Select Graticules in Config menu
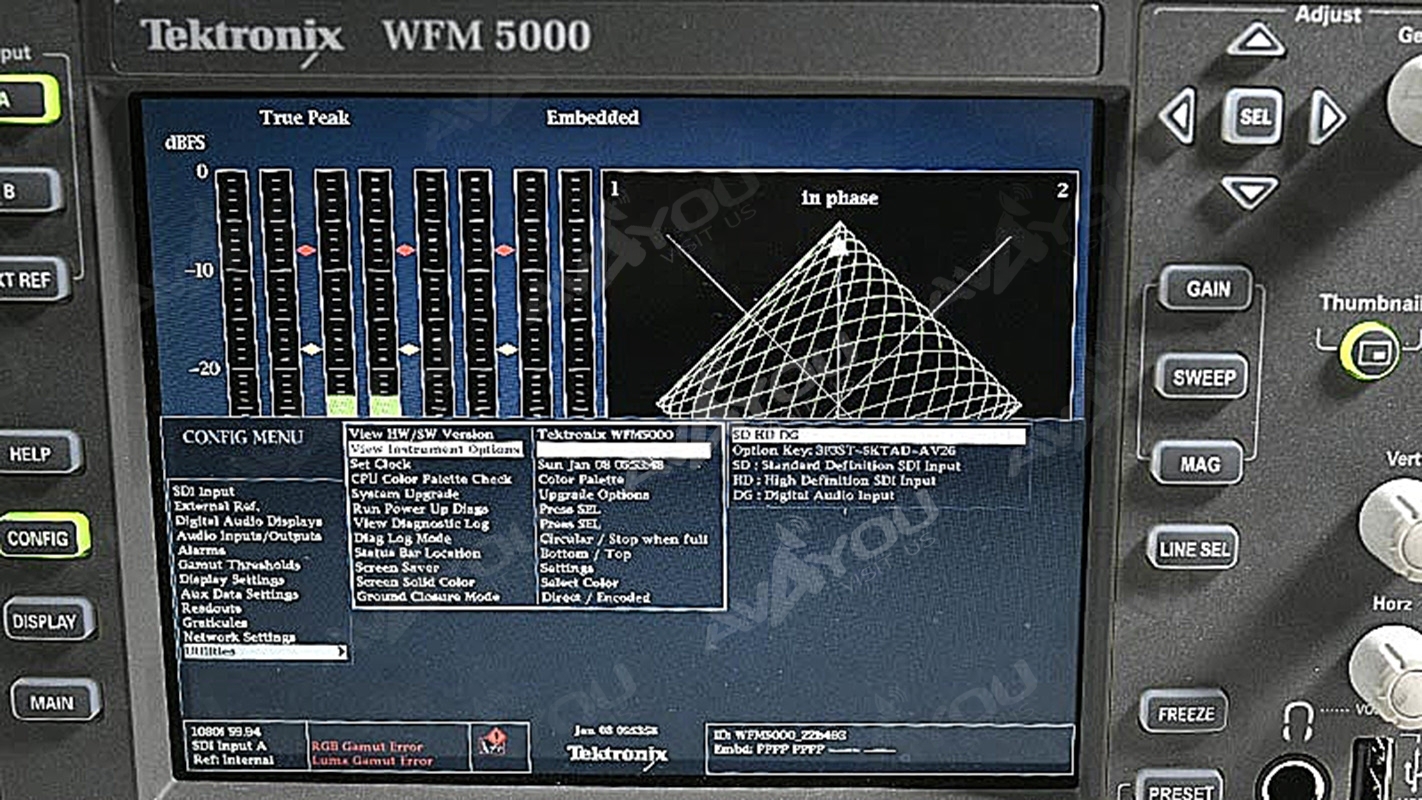 click(215, 622)
